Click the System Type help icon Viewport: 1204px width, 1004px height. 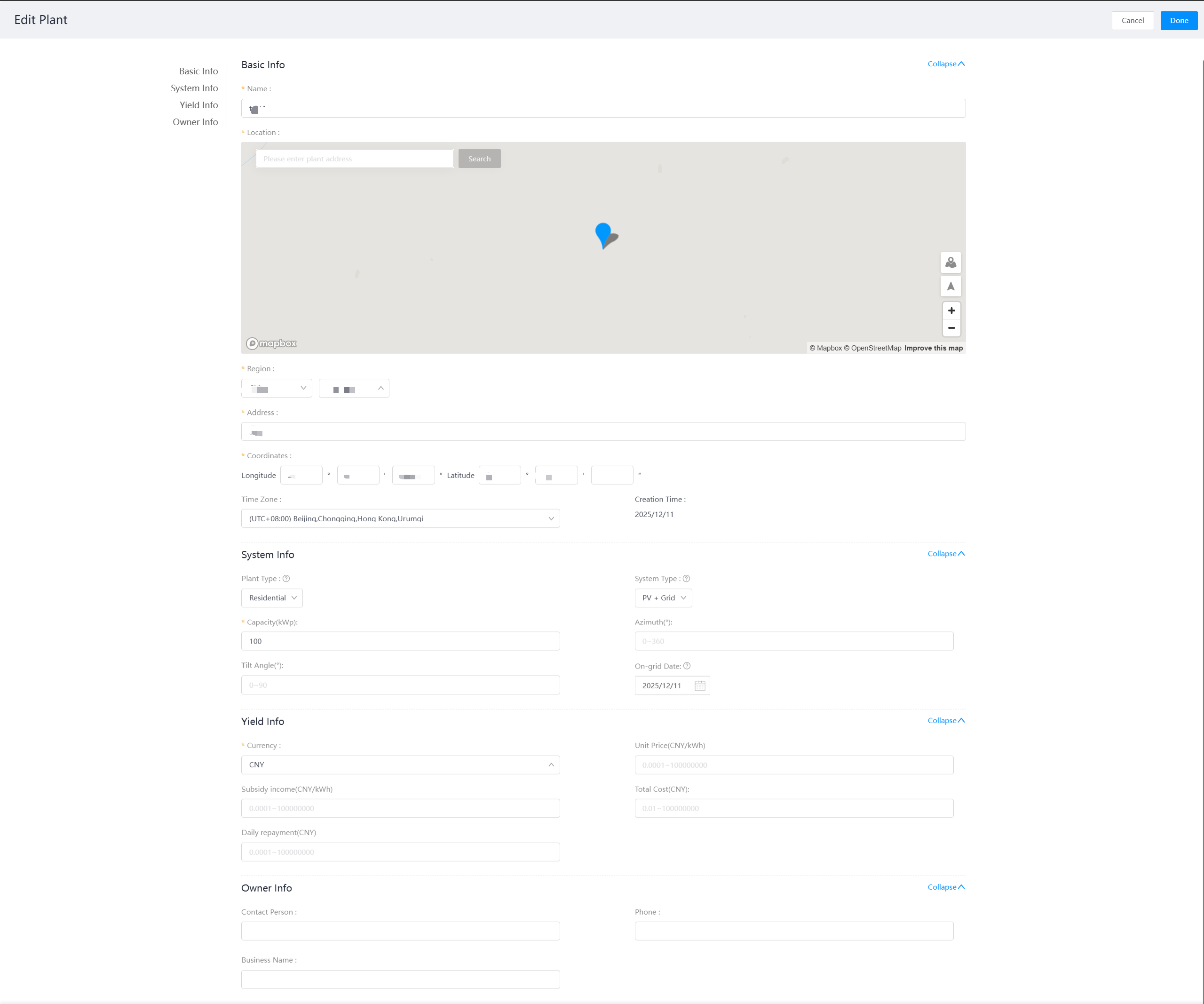686,579
